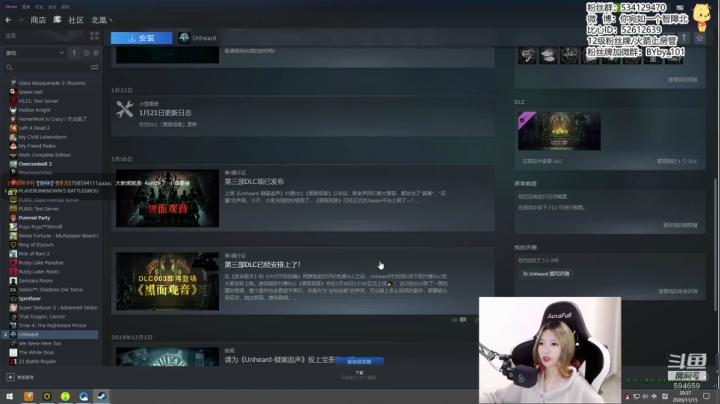Select PUBG: Test Server

(39, 209)
